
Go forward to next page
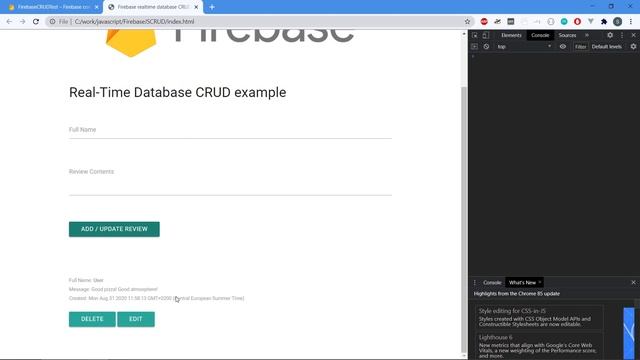coord(22,22)
